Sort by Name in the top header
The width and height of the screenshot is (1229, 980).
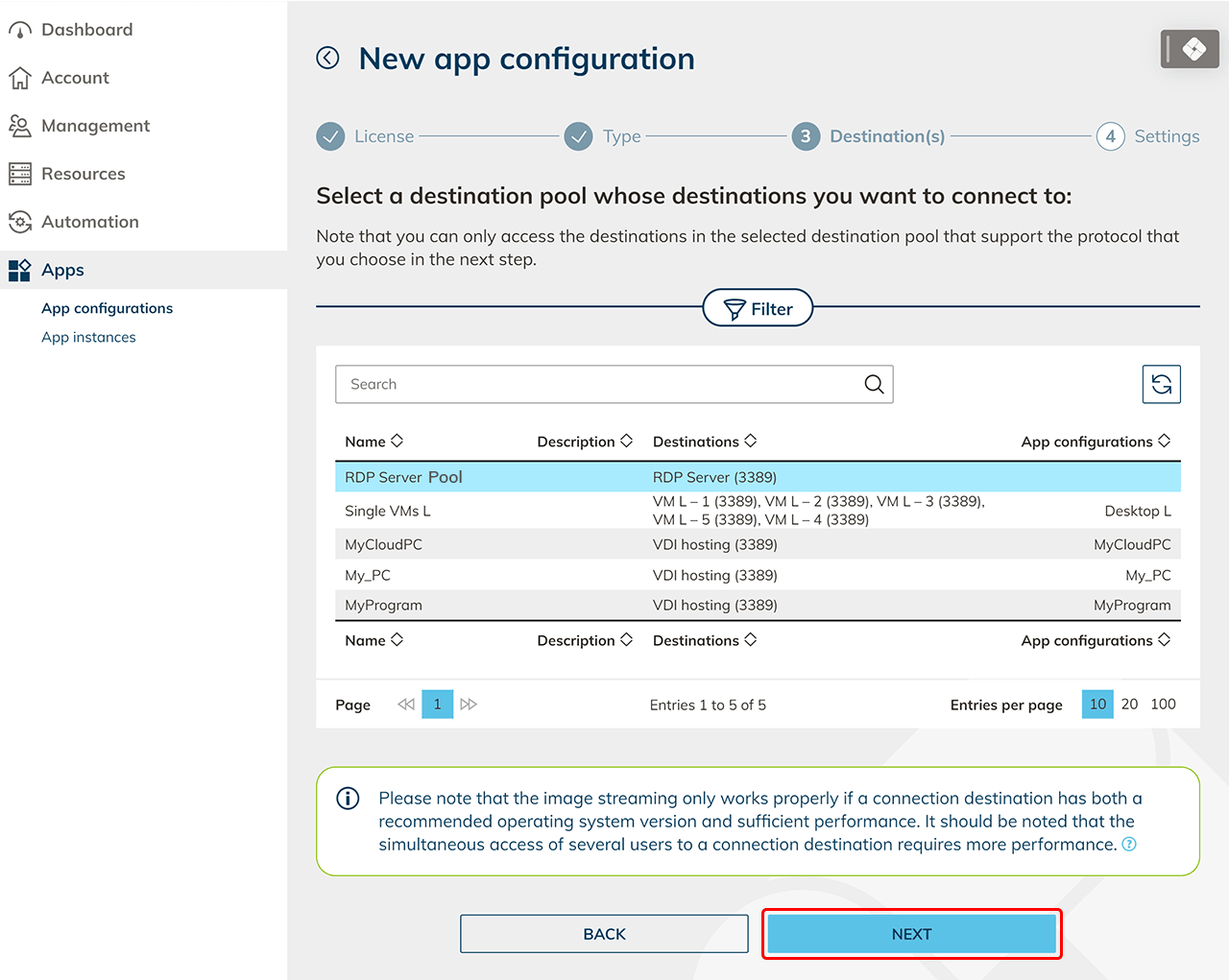tap(374, 442)
